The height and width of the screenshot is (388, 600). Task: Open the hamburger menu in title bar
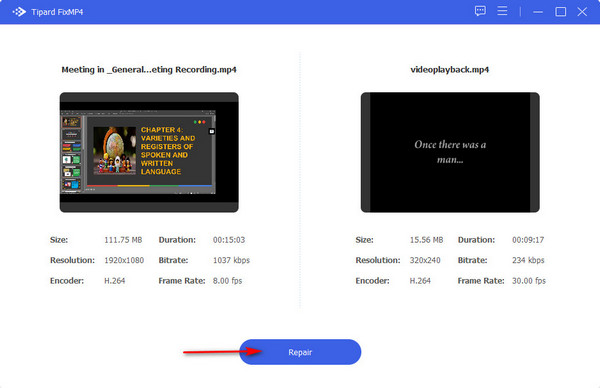click(x=502, y=11)
